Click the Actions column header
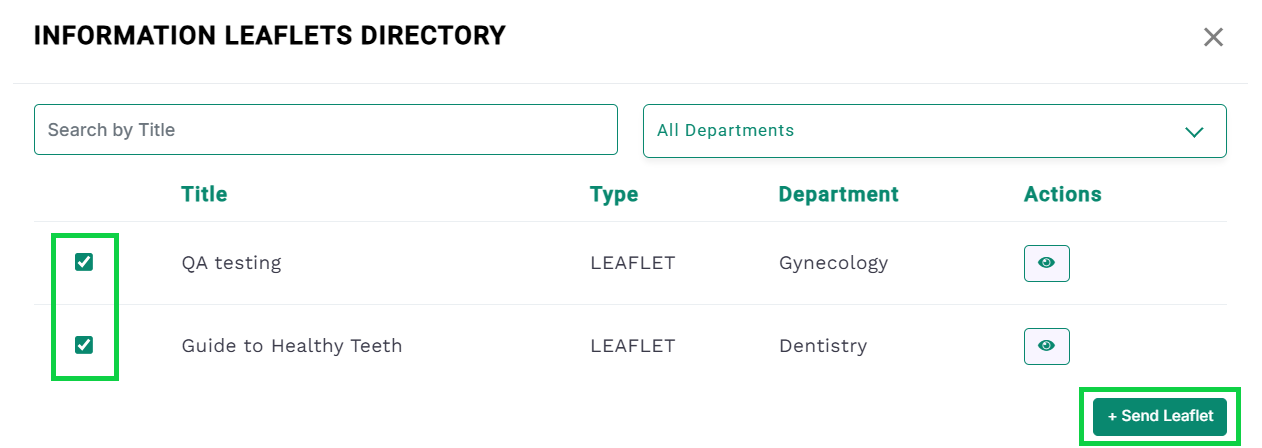 pos(1062,194)
